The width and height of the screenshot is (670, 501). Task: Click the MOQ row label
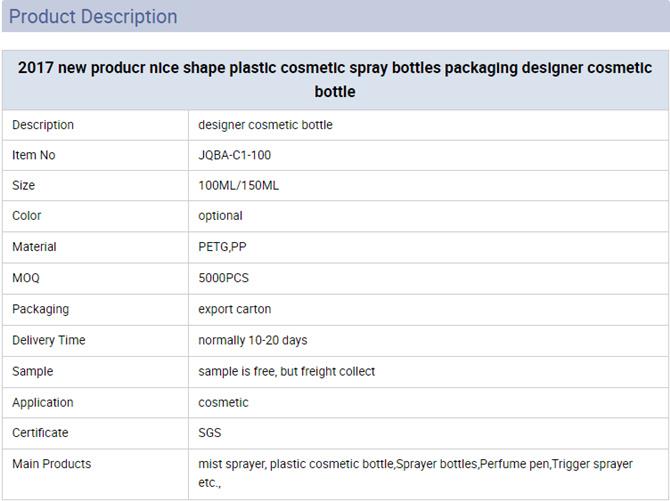click(x=26, y=278)
